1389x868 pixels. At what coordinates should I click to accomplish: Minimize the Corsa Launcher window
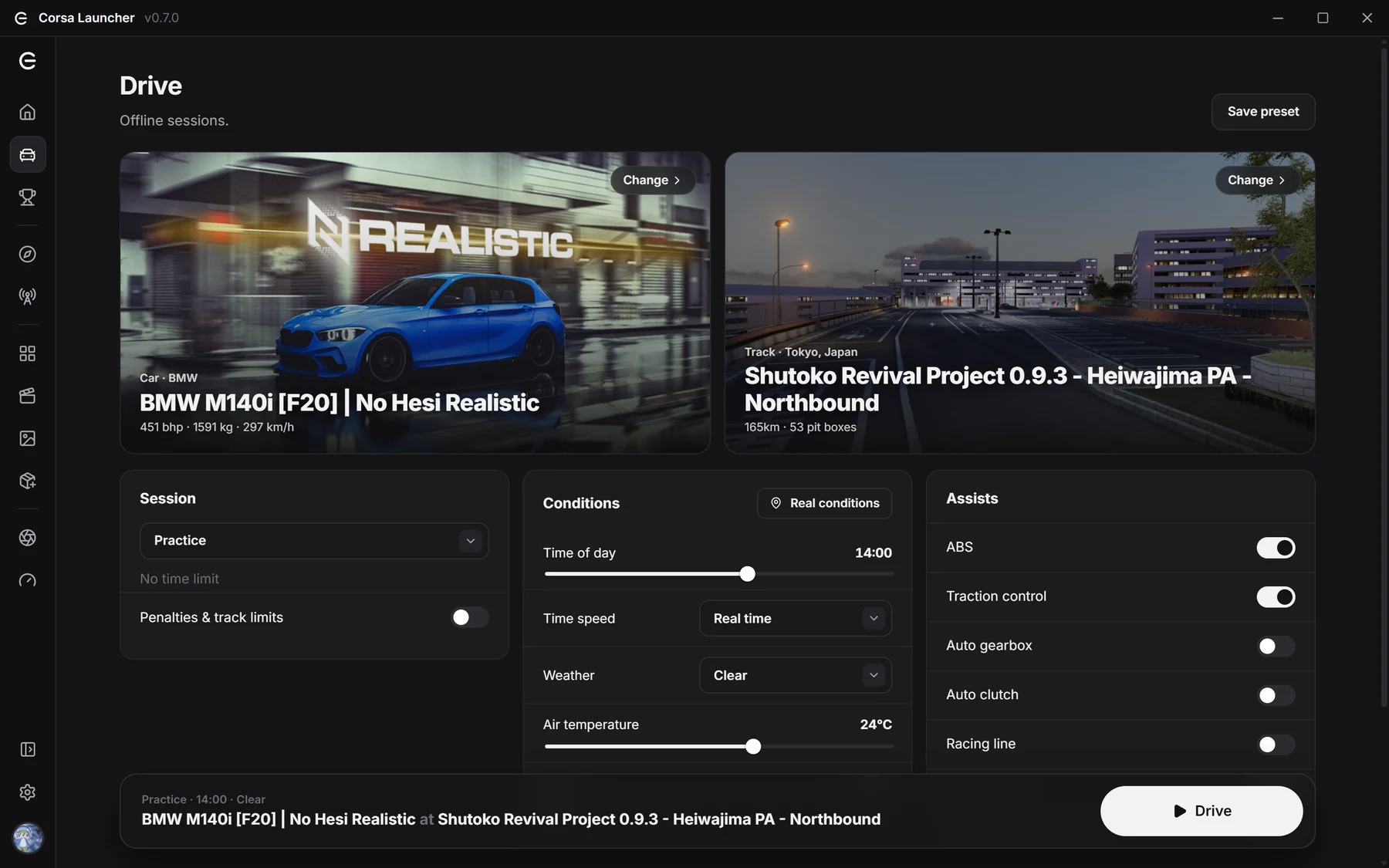click(x=1278, y=18)
